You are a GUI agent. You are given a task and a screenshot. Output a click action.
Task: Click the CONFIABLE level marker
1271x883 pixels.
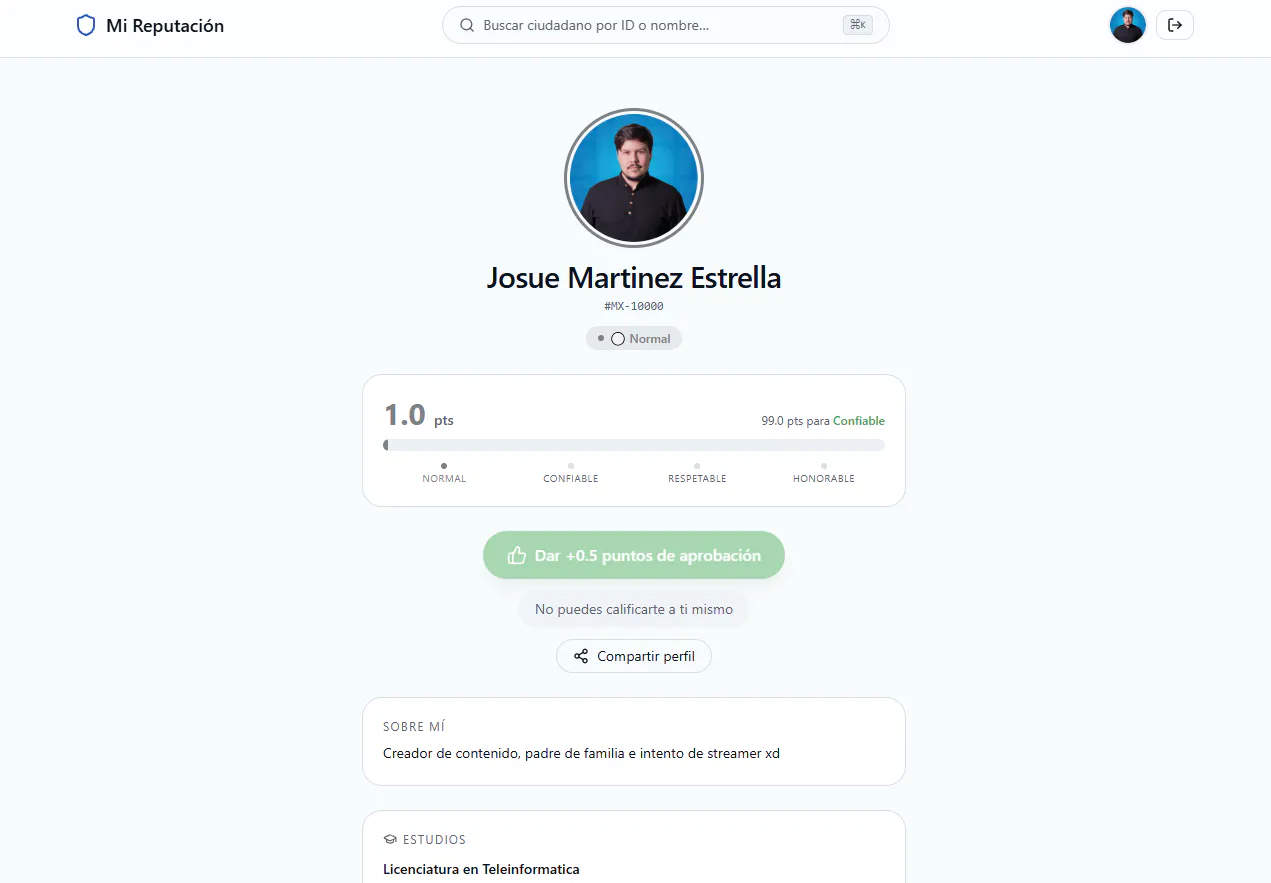point(571,473)
